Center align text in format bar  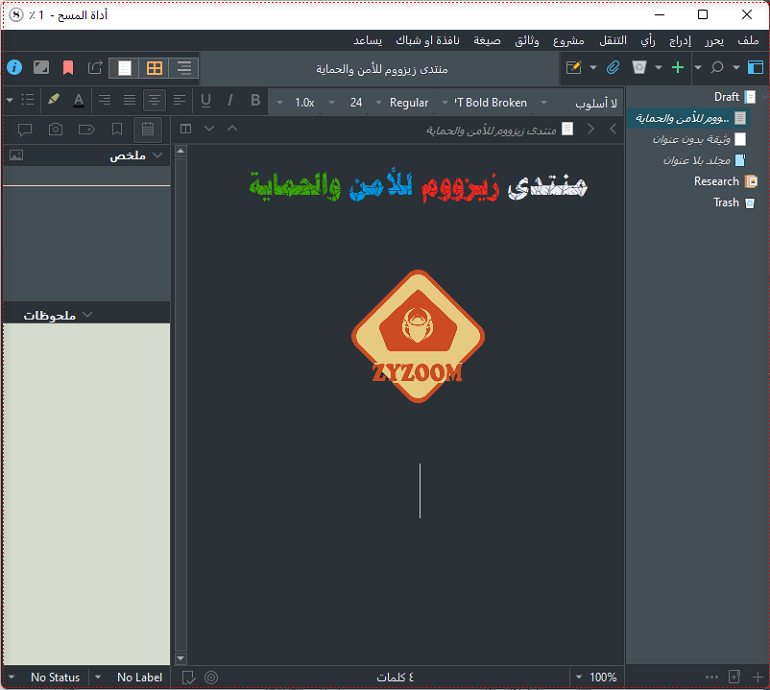tap(154, 100)
